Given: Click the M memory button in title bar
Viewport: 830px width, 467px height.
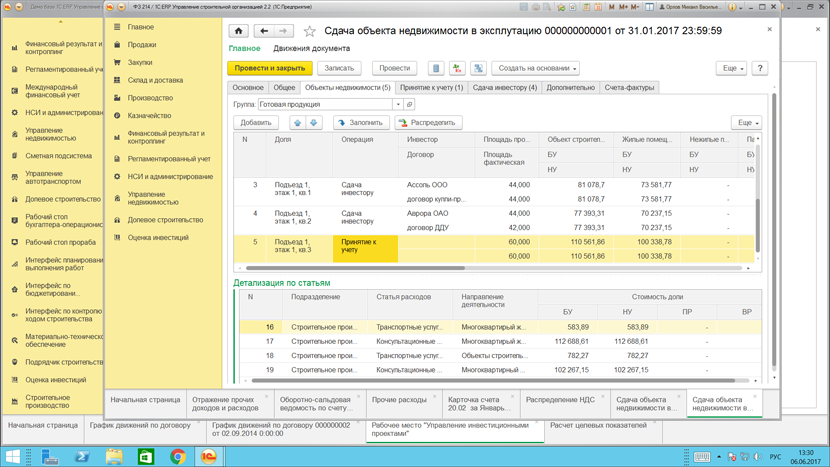Looking at the screenshot, I should (x=612, y=7).
